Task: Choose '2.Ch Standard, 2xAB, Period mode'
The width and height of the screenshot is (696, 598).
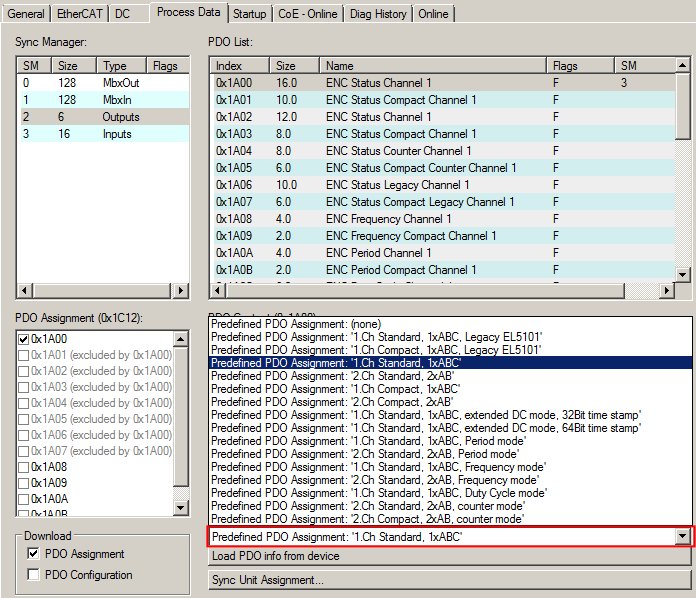Action: tap(450, 454)
